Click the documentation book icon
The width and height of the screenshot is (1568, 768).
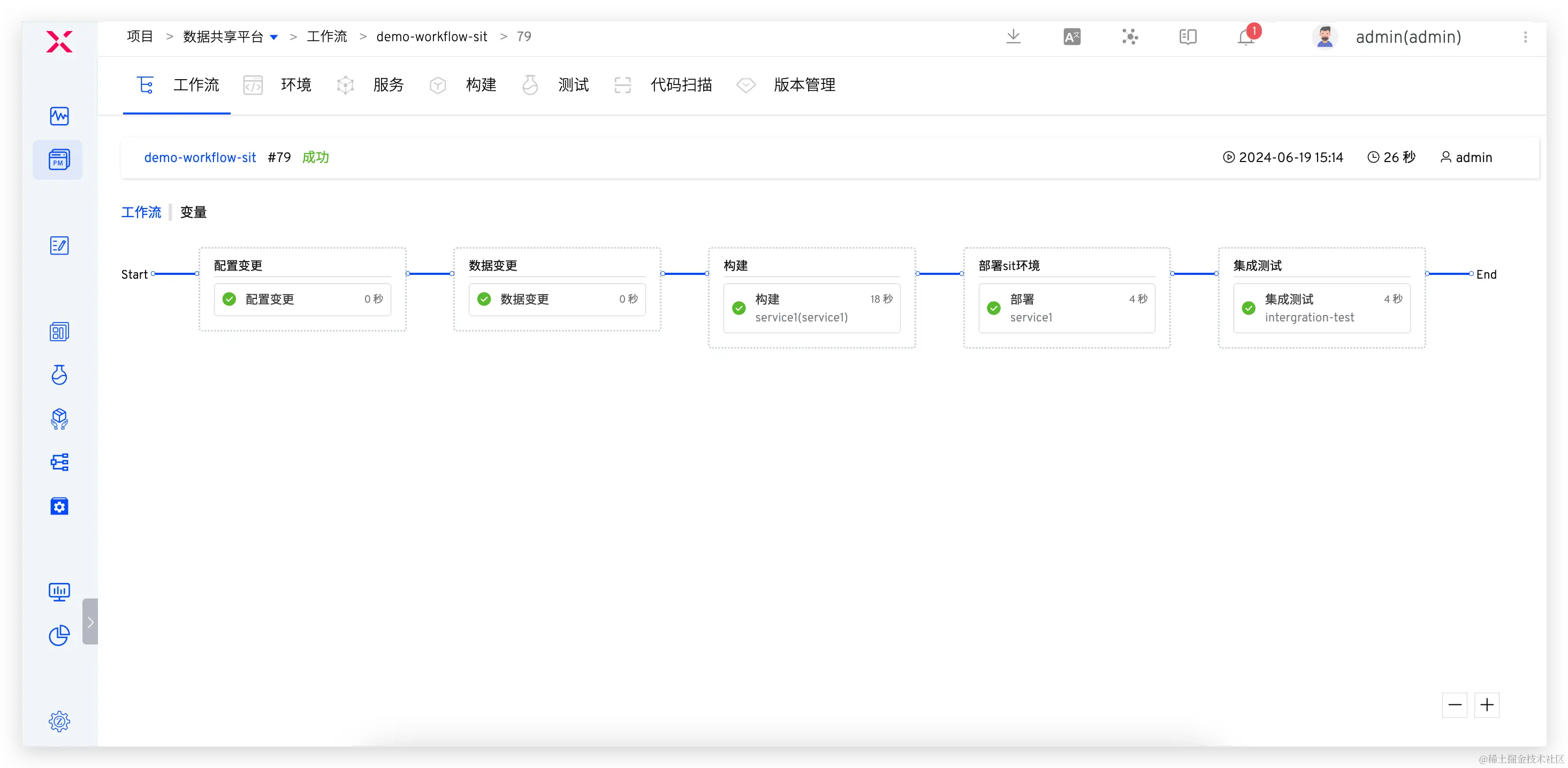tap(1188, 37)
